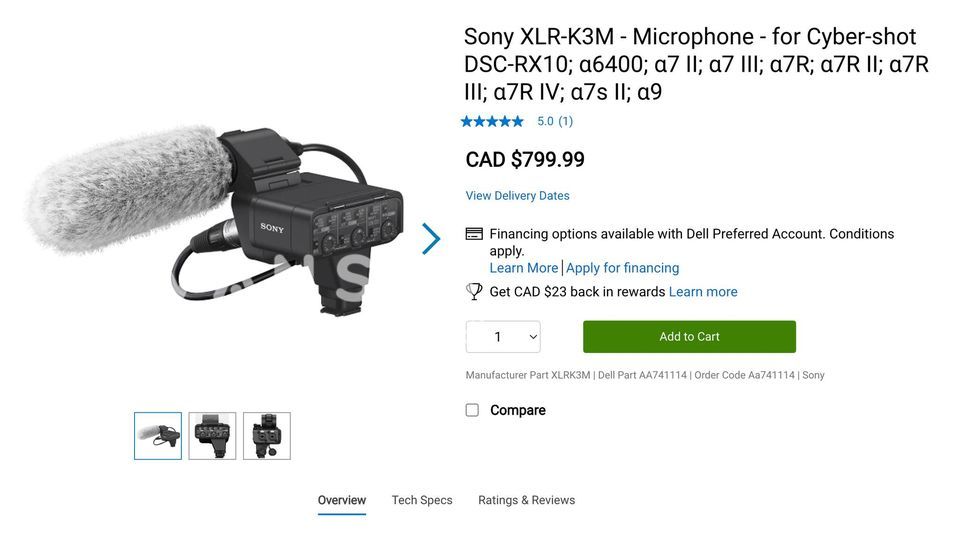Enable the Compare checkbox

(472, 410)
